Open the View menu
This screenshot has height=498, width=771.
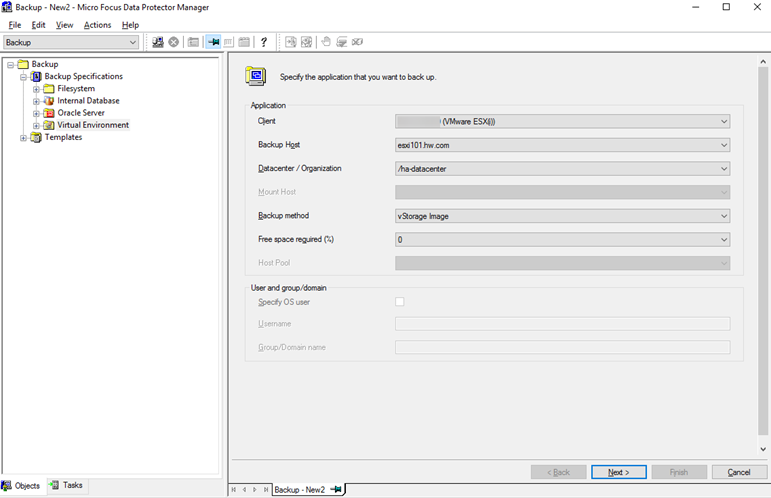(64, 25)
